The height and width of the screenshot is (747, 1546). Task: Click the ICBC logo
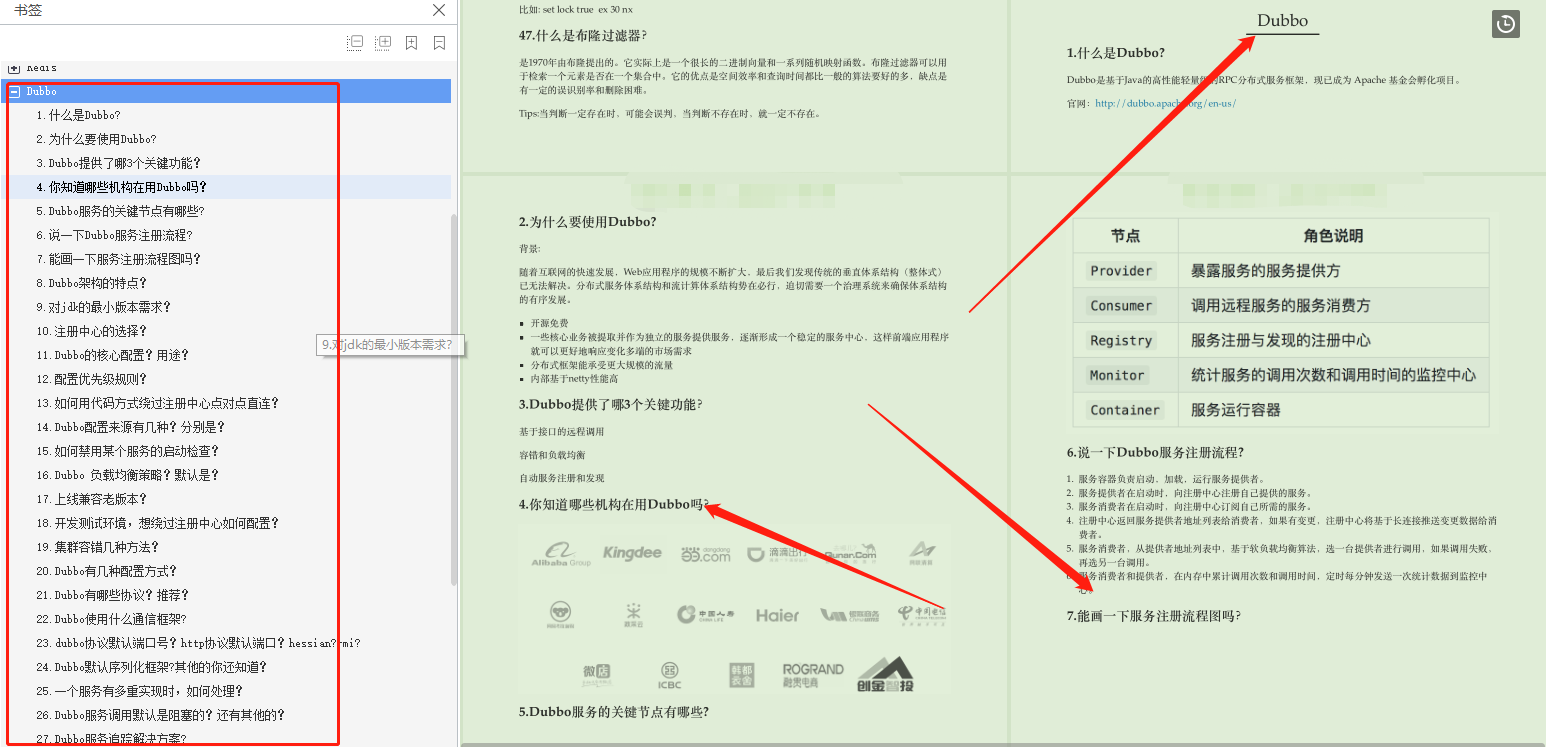pyautogui.click(x=669, y=675)
